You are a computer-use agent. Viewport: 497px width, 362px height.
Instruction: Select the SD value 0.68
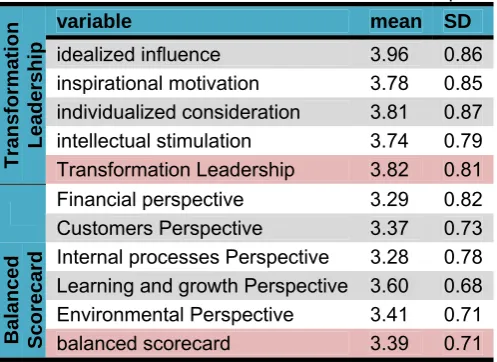pos(463,286)
